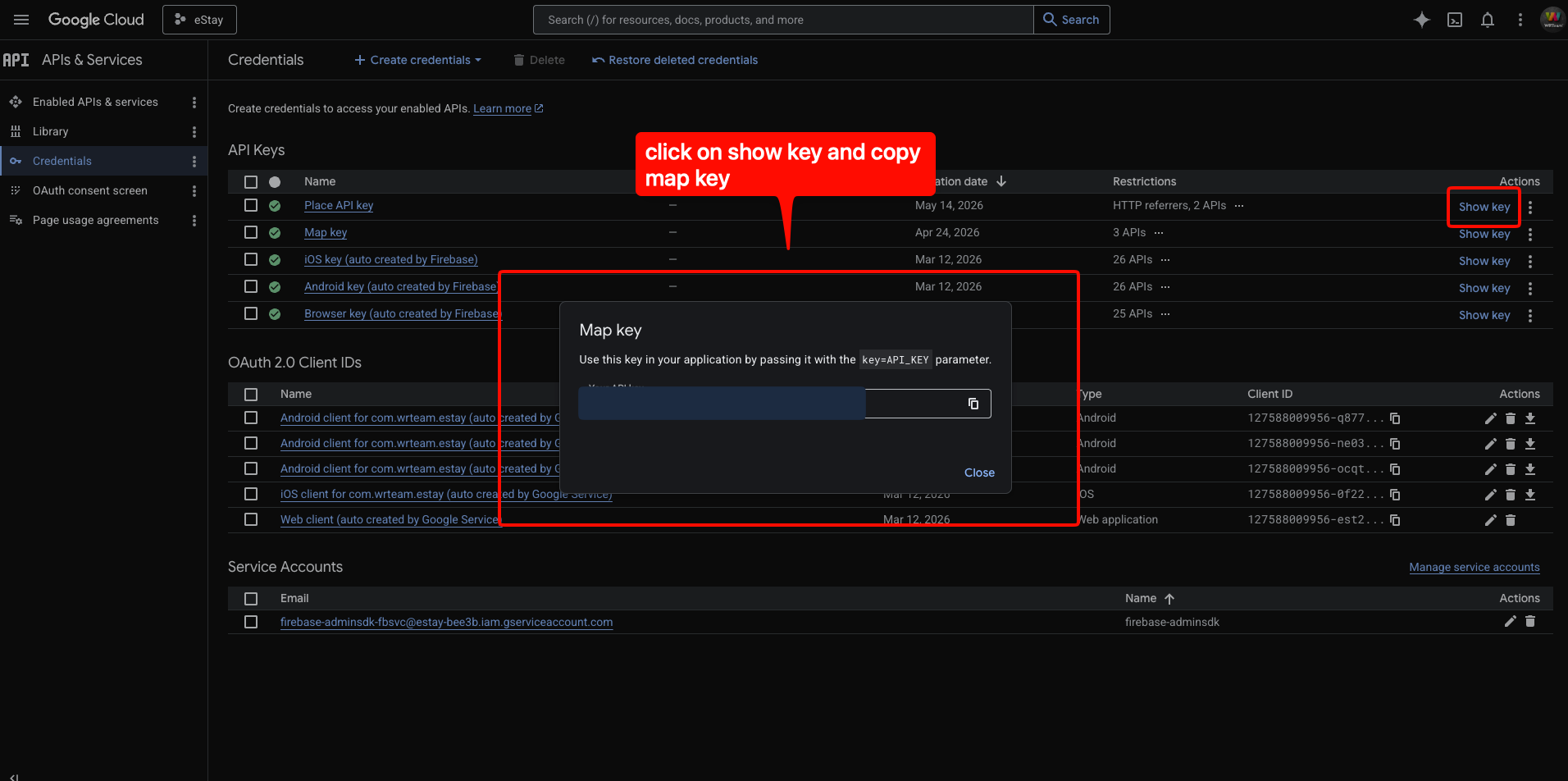Open Library item options kebab
Image resolution: width=1568 pixels, height=781 pixels.
(x=194, y=132)
